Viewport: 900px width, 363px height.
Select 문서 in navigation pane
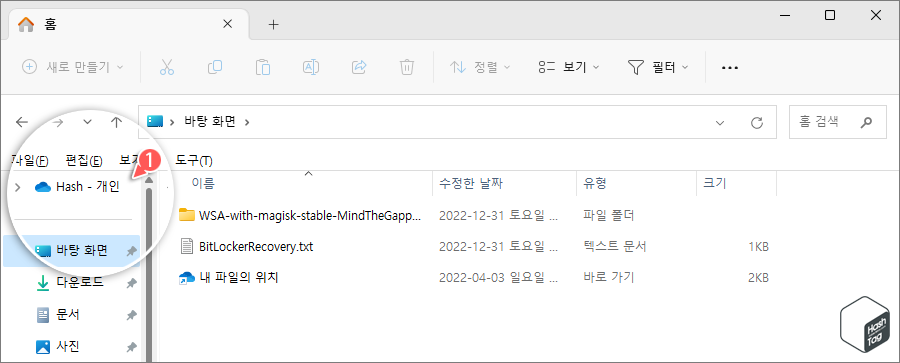point(72,315)
